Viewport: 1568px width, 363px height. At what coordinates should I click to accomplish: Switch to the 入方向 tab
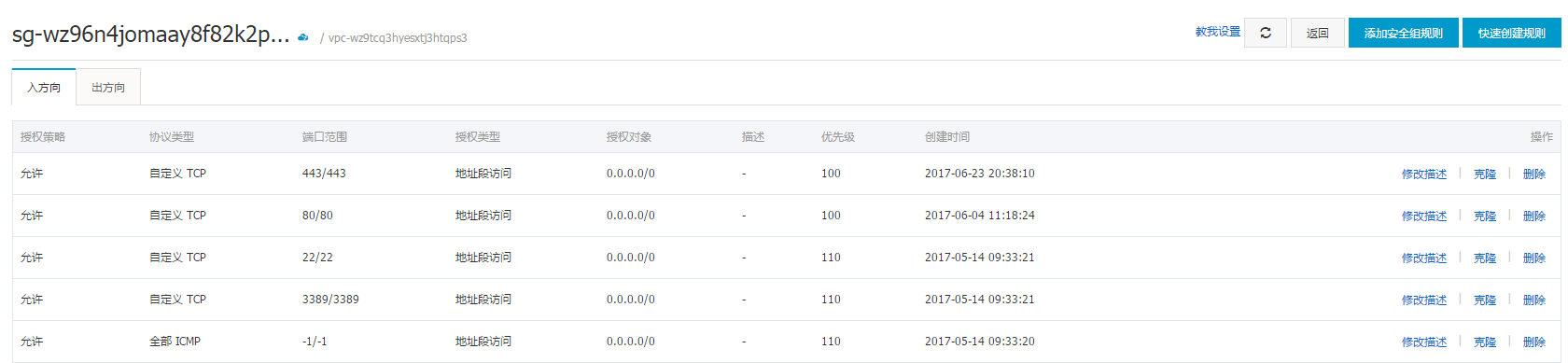[44, 87]
